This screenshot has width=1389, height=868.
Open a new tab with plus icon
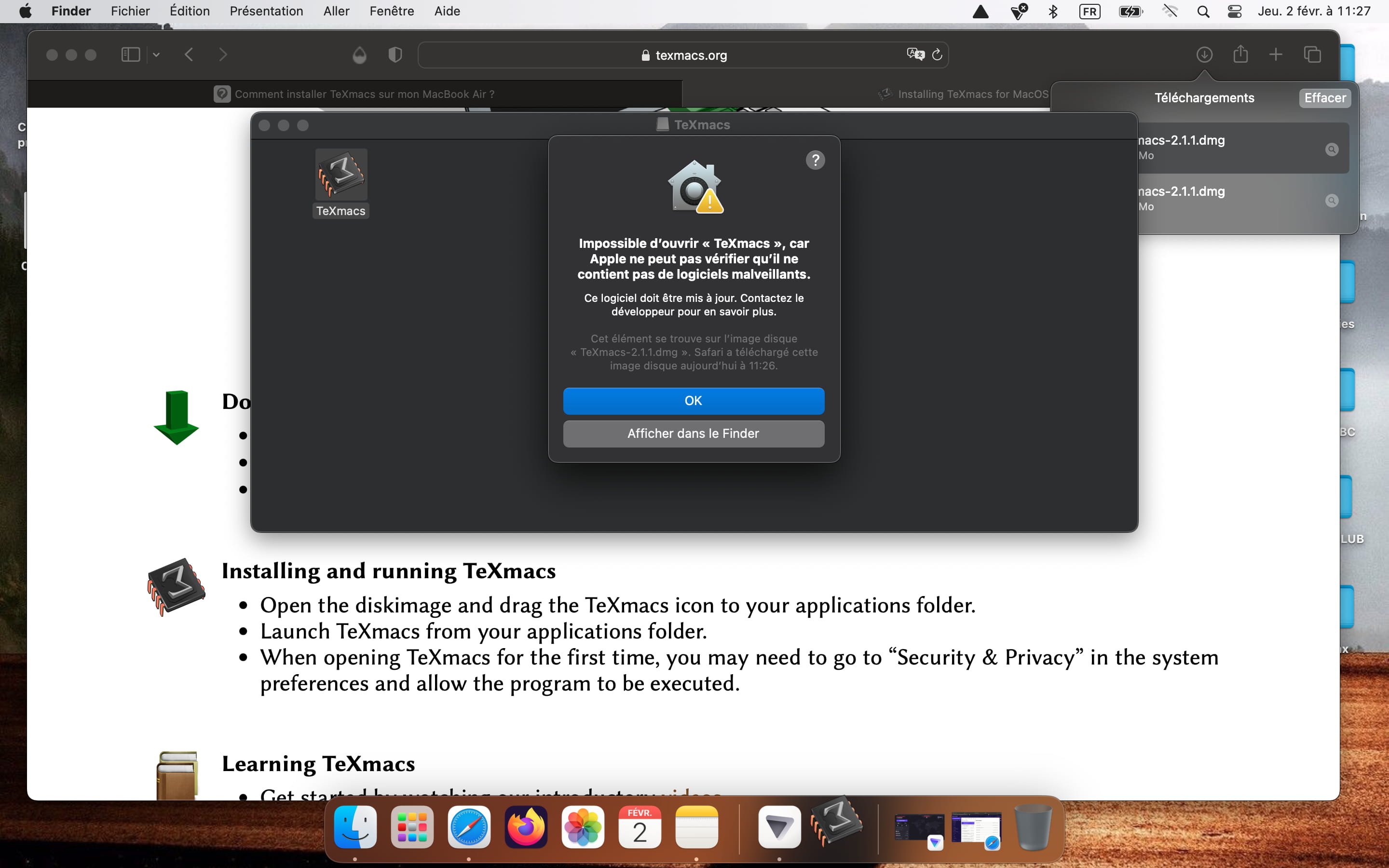point(1275,54)
